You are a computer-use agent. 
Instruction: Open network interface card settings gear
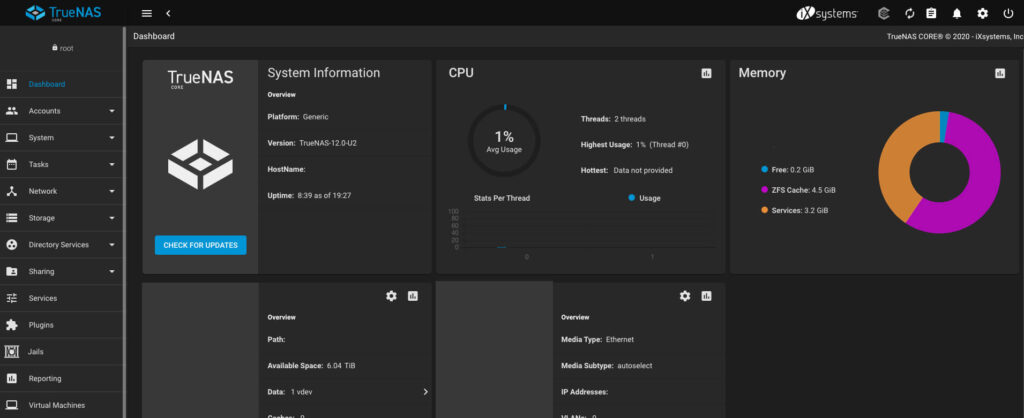coord(684,296)
